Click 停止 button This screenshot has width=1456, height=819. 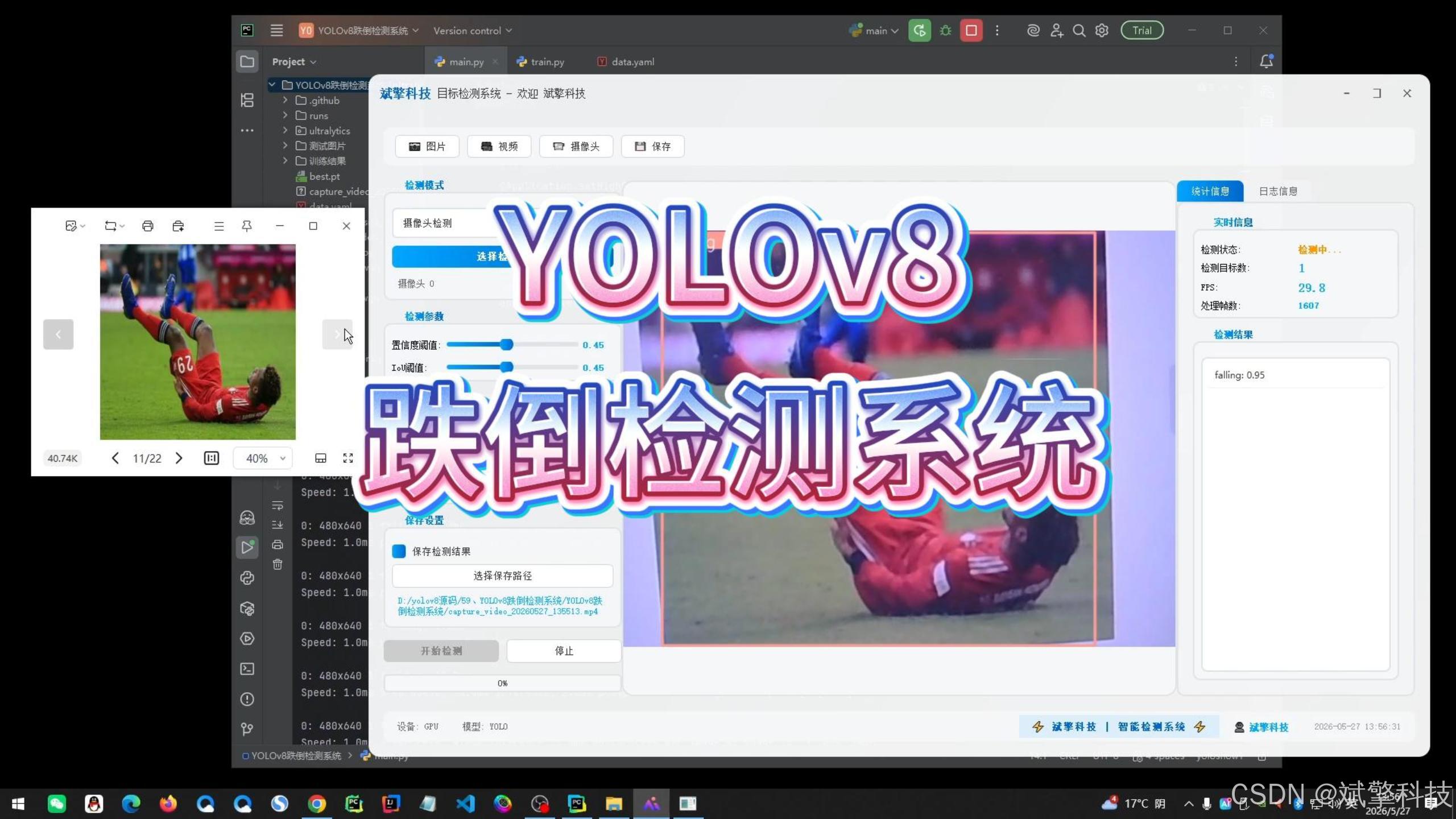point(564,651)
